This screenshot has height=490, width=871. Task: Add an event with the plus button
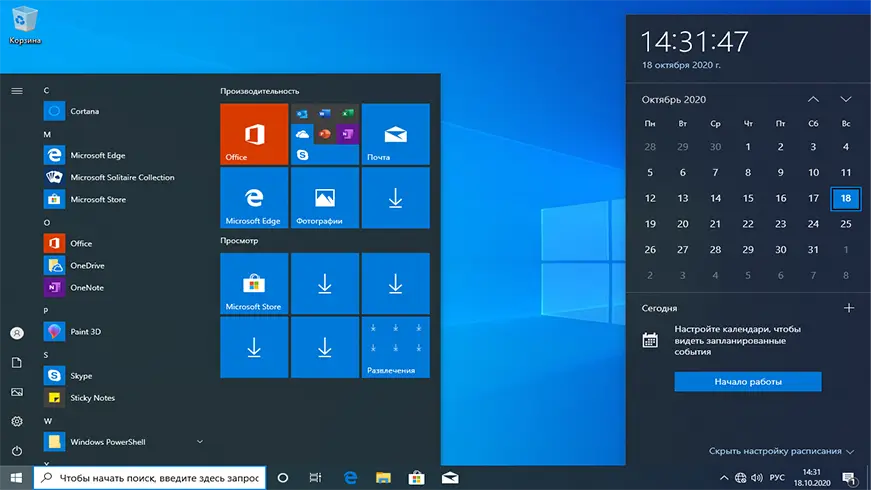(849, 308)
